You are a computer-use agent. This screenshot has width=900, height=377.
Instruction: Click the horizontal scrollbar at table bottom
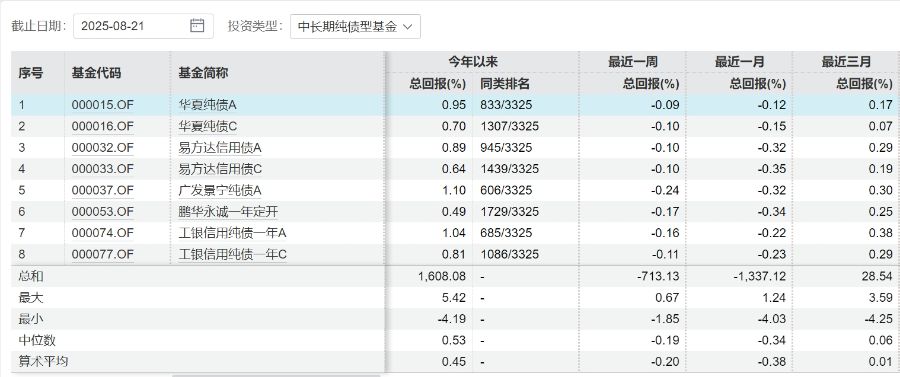[276, 375]
